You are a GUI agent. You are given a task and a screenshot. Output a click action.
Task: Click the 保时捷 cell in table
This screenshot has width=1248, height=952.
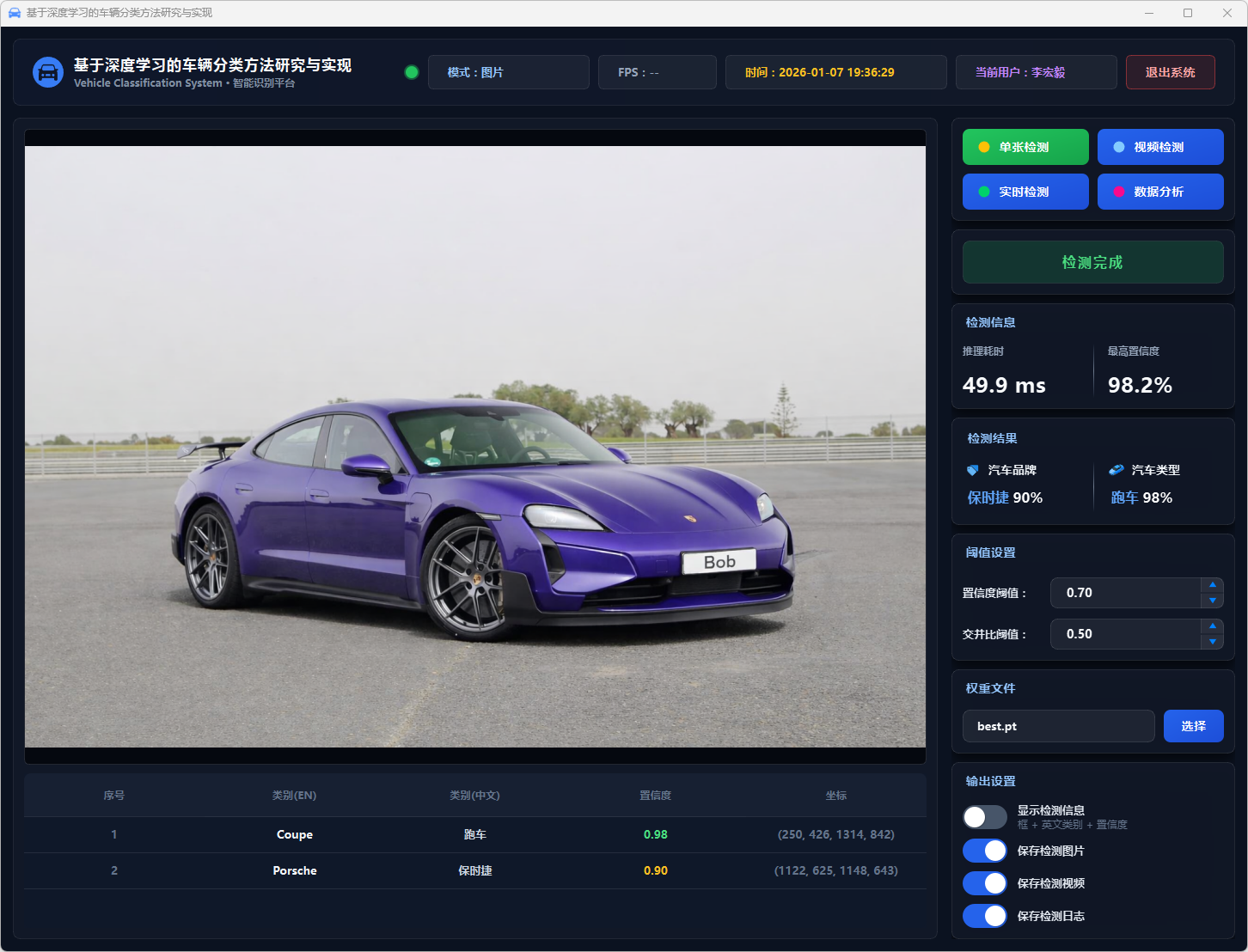(x=475, y=870)
